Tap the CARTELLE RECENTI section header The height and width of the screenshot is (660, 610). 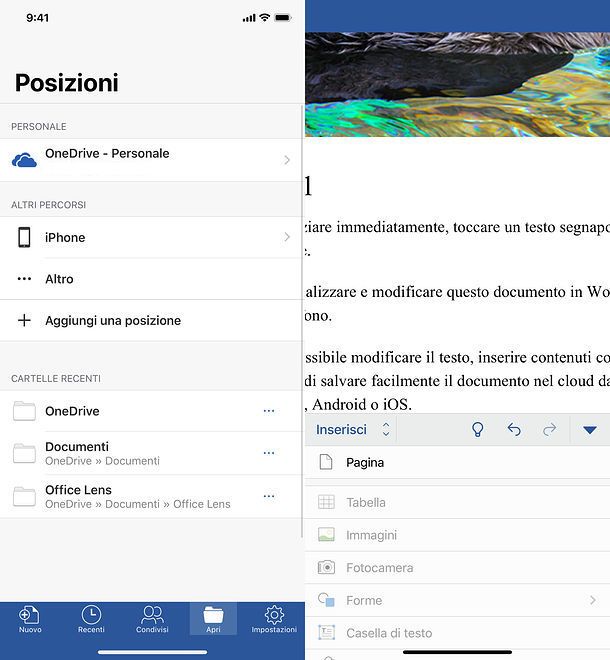tap(56, 378)
